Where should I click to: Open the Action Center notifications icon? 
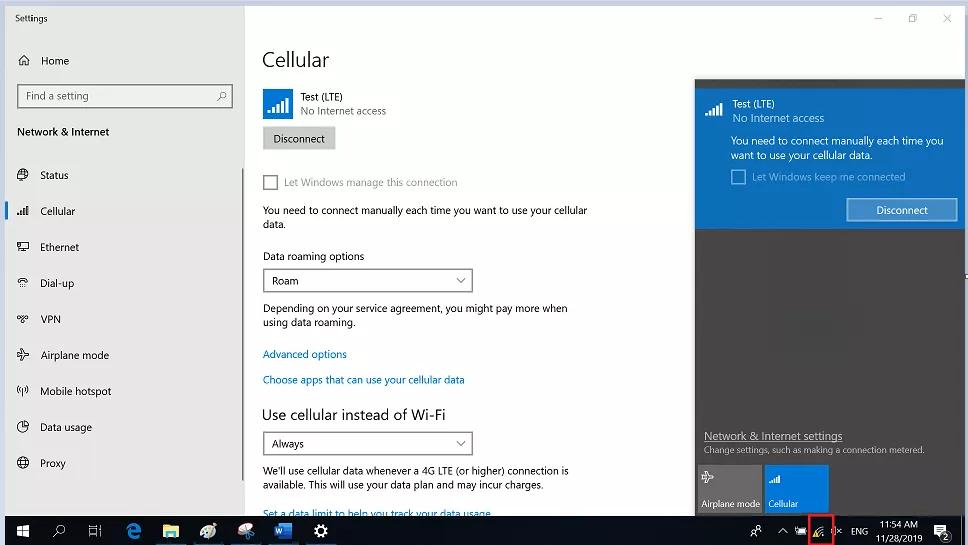[x=941, y=531]
